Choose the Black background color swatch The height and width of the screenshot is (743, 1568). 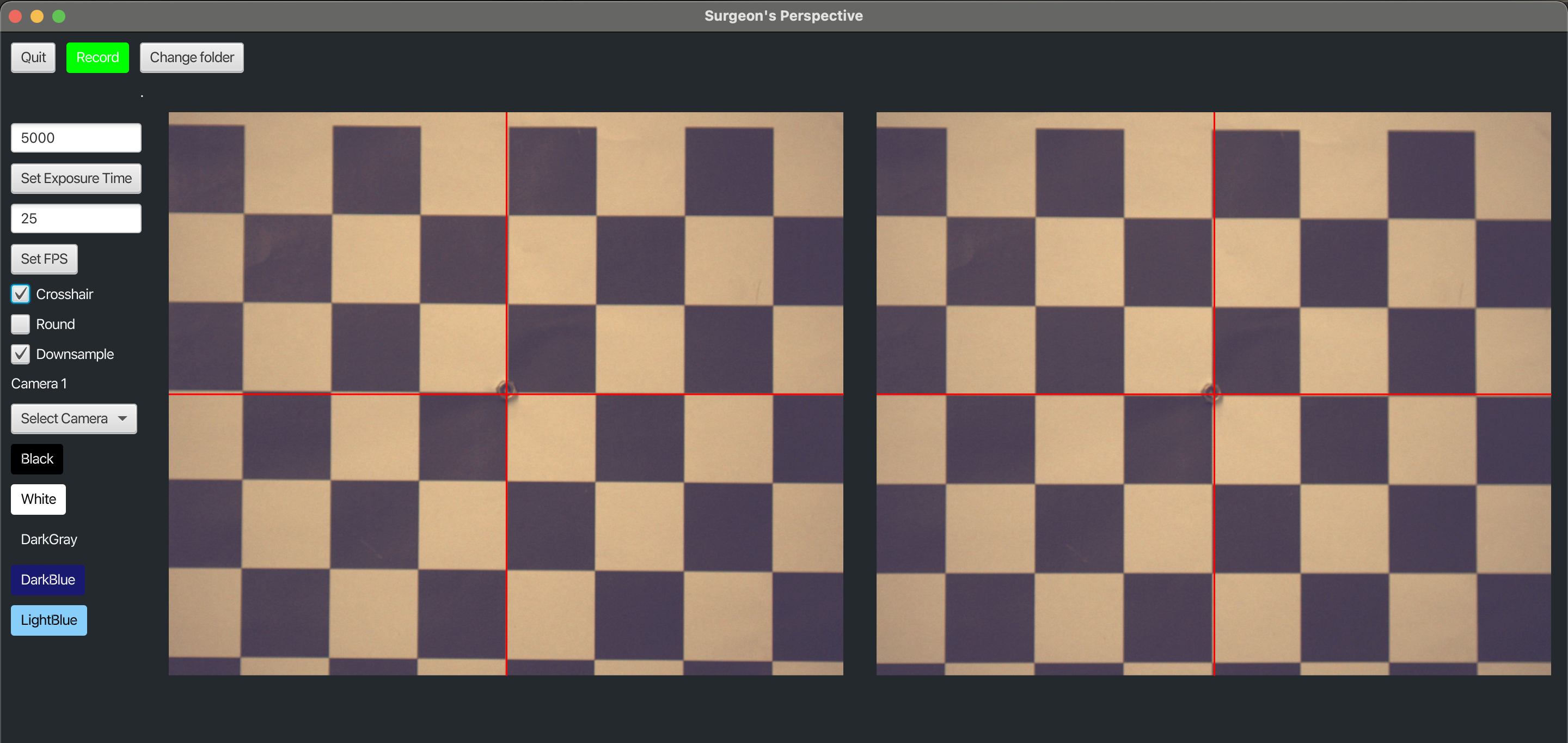pos(37,459)
